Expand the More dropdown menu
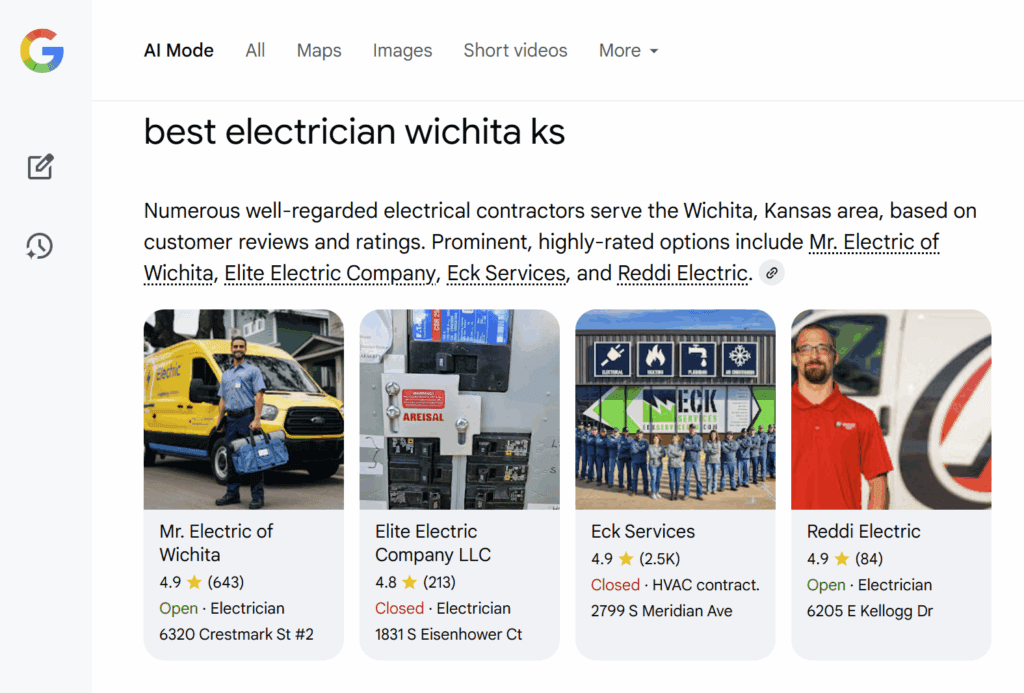Image resolution: width=1024 pixels, height=693 pixels. pos(628,51)
